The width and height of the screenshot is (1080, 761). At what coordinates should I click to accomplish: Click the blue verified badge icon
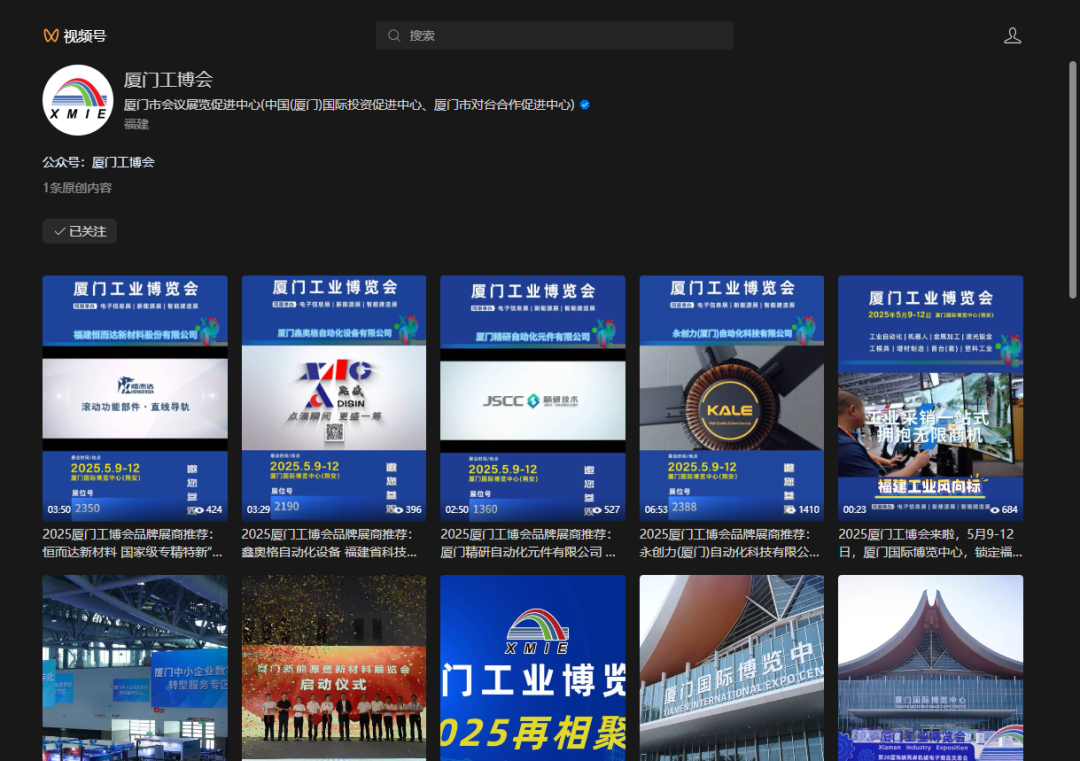tap(585, 105)
